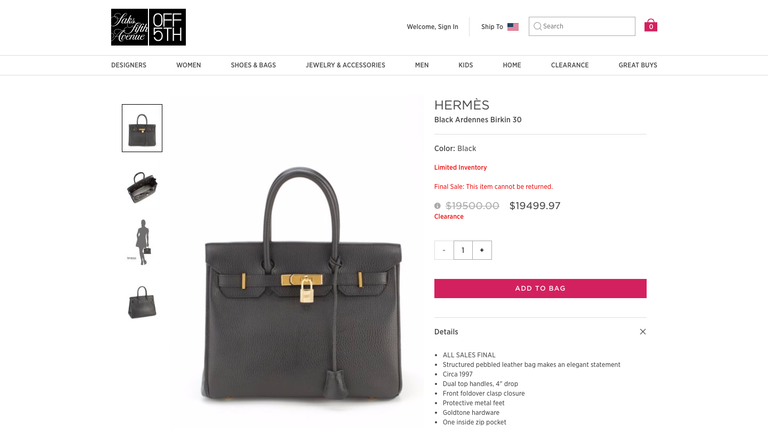Image resolution: width=768 pixels, height=429 pixels.
Task: Click the Add to Bag button
Action: tap(540, 288)
